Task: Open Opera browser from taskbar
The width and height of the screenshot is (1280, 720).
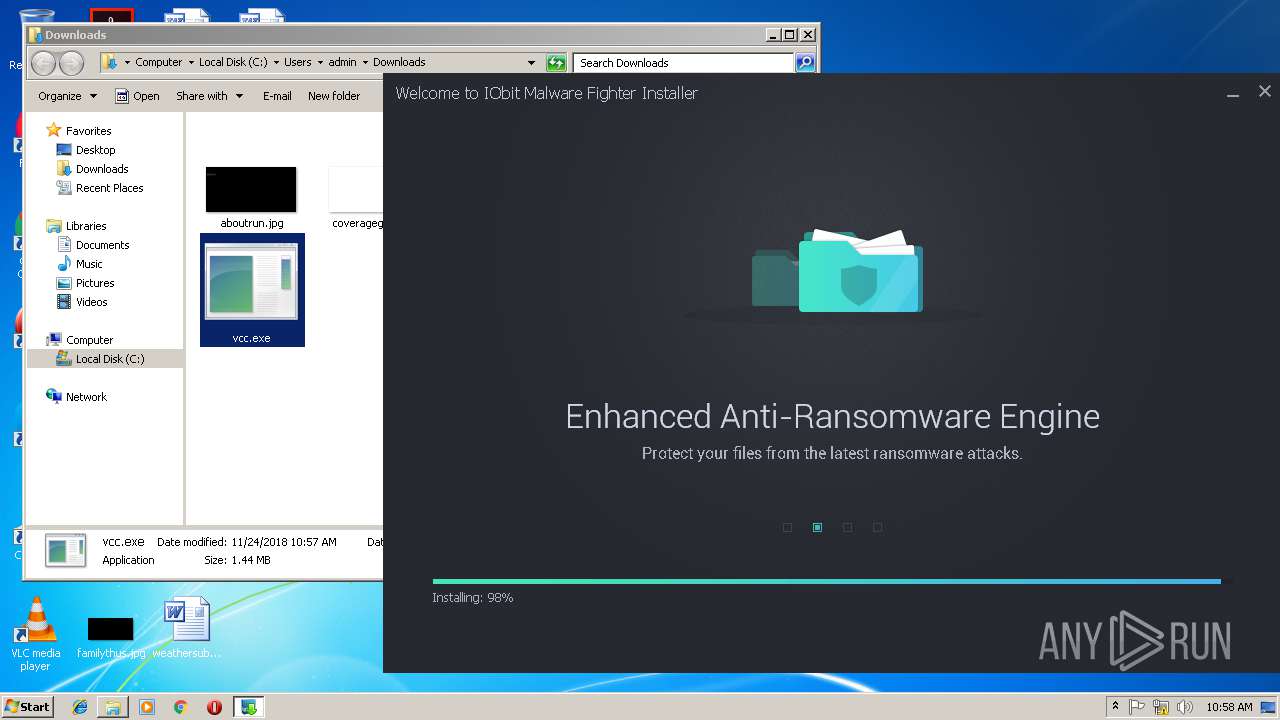Action: [214, 707]
